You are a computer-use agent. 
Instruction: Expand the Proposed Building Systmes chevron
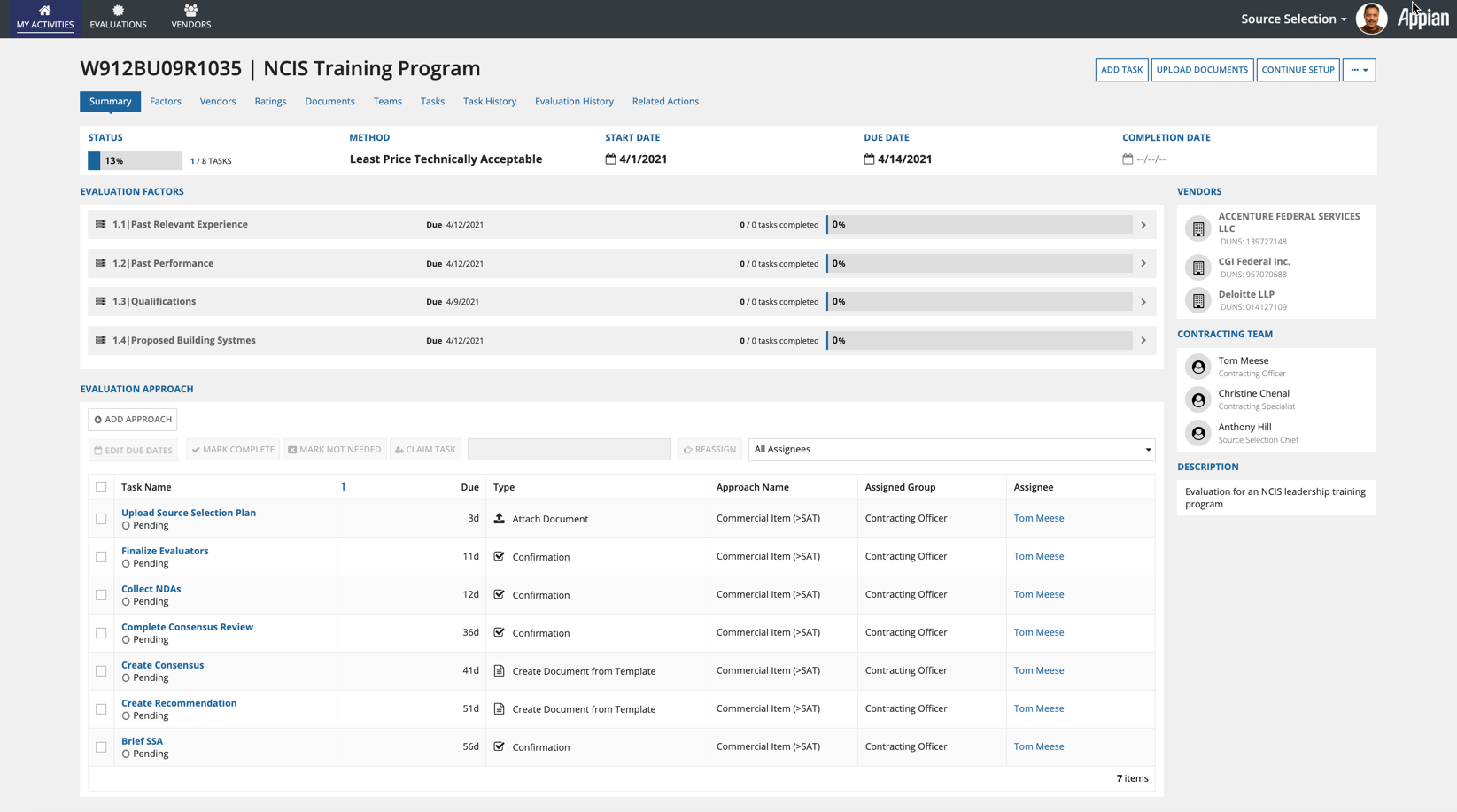click(x=1143, y=341)
